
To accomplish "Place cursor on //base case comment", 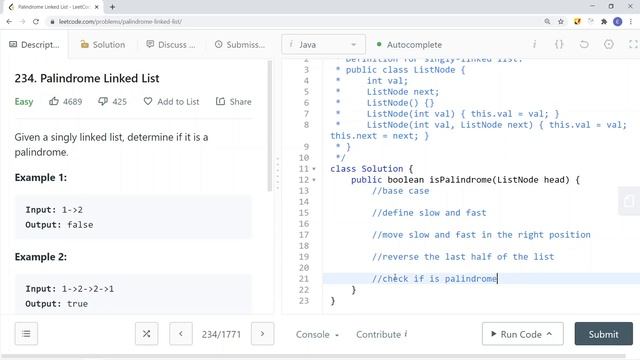I will tap(400, 191).
